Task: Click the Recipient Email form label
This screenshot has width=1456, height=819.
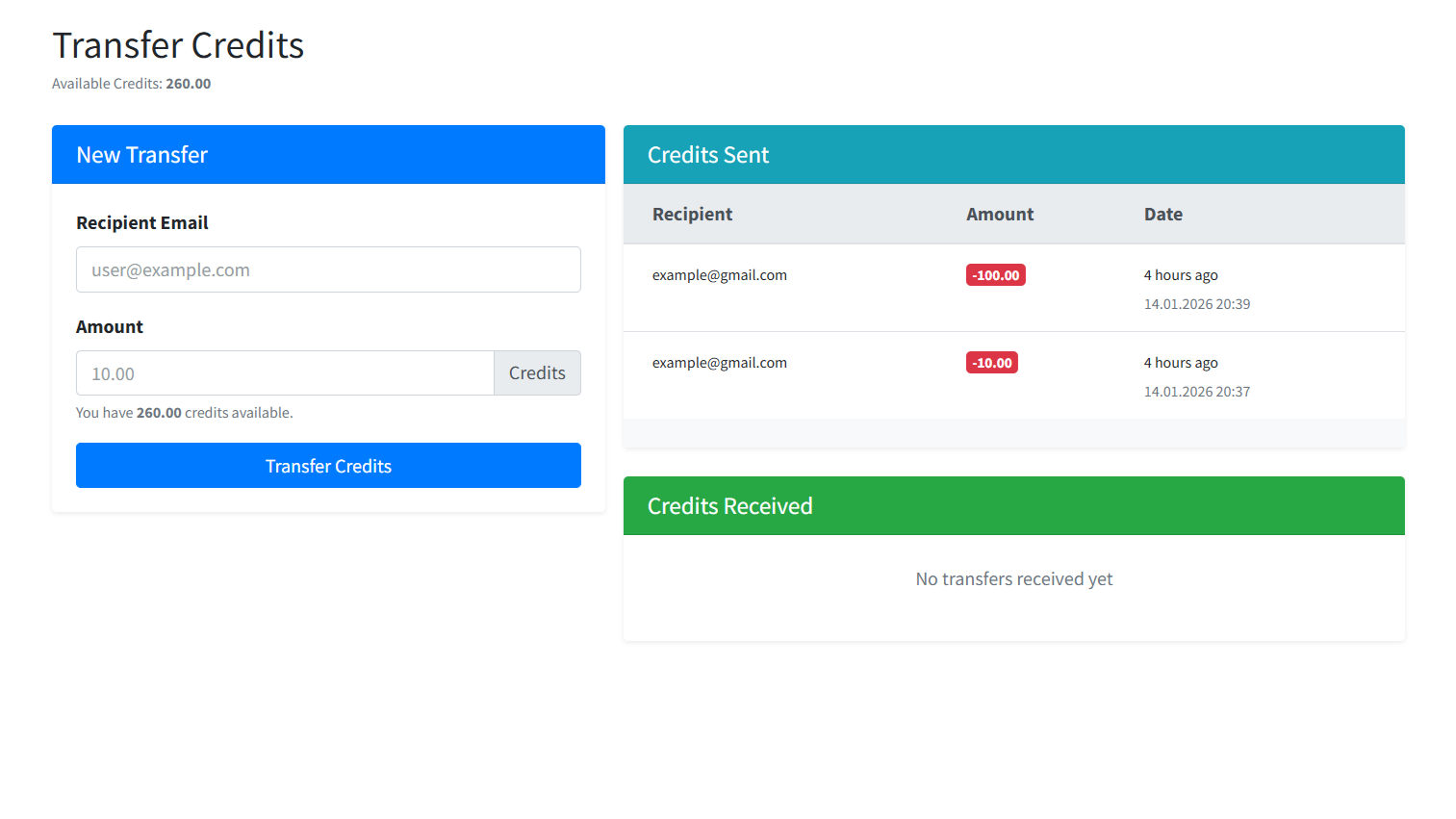Action: click(x=142, y=223)
